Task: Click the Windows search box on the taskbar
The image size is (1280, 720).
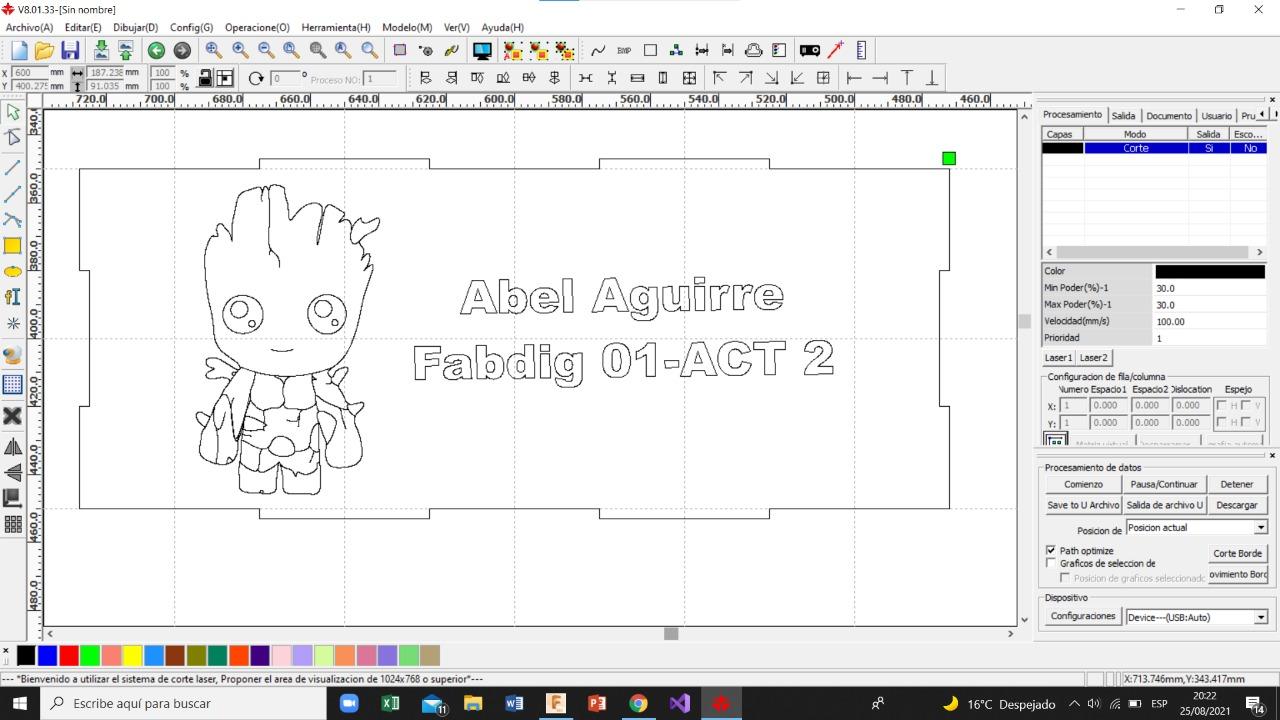Action: pos(183,703)
